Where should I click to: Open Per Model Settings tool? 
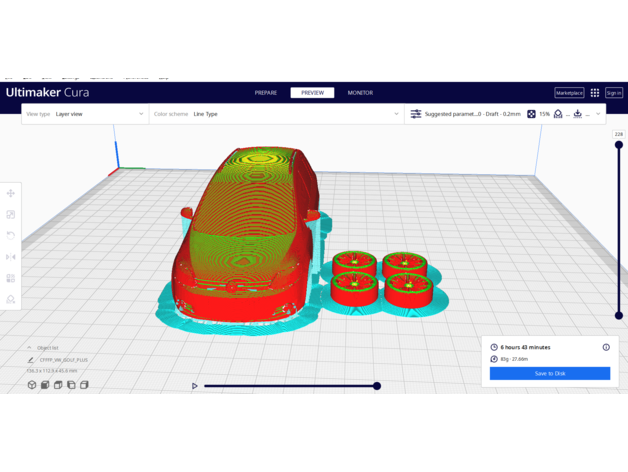[x=11, y=278]
